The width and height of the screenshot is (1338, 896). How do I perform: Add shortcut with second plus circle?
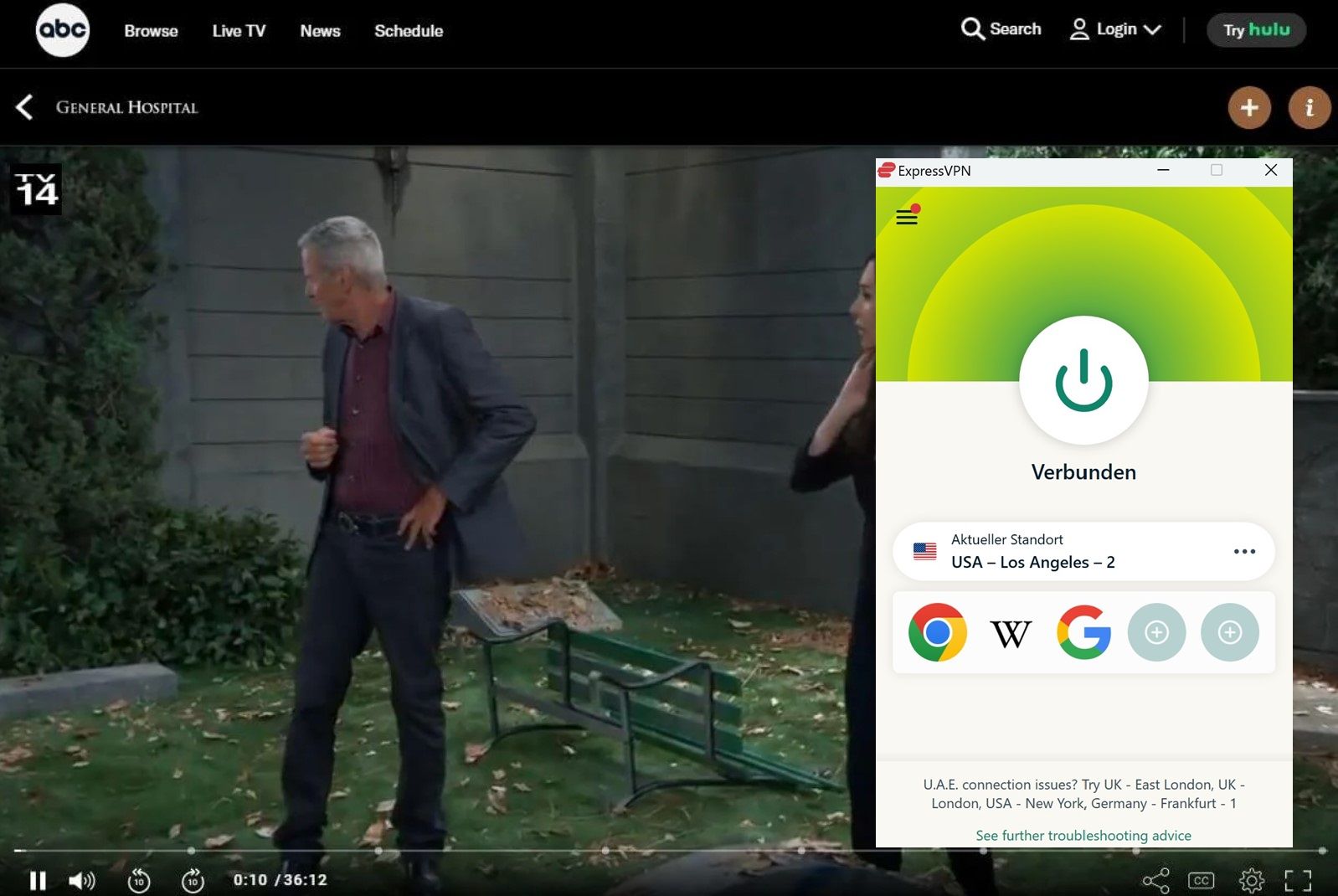click(x=1230, y=632)
